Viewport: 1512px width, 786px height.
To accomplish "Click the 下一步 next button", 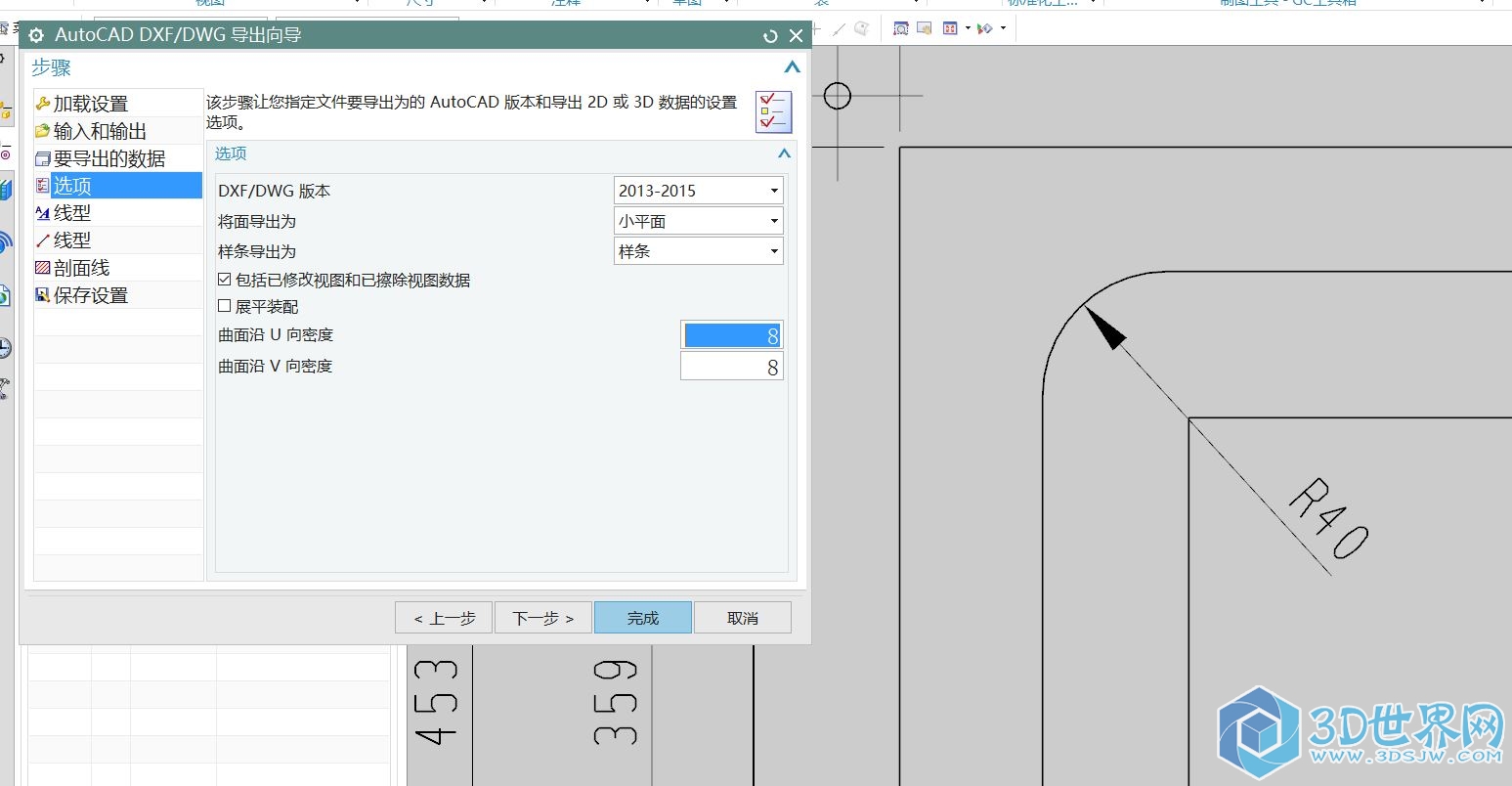I will 543,618.
